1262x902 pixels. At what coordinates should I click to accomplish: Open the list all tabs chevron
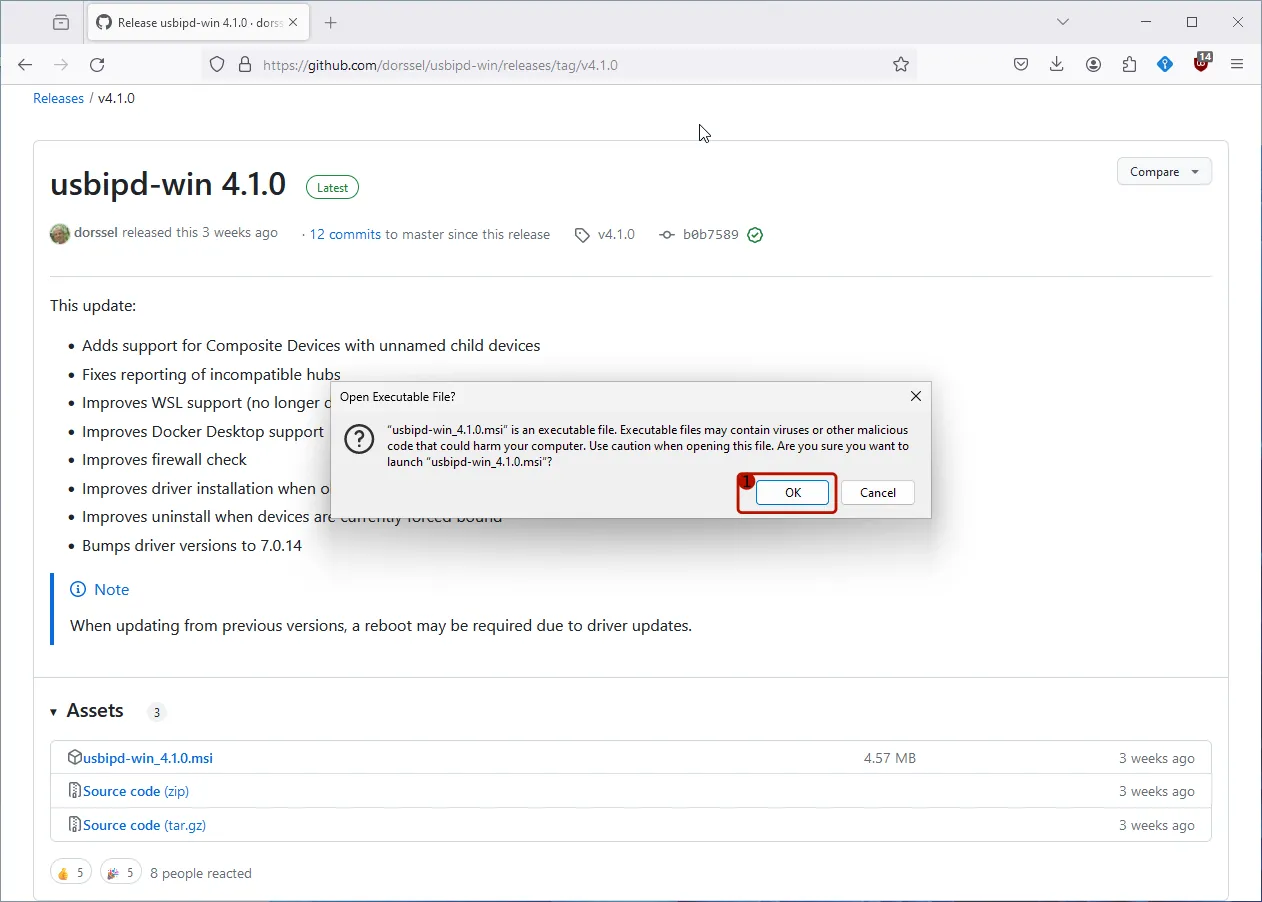1063,21
